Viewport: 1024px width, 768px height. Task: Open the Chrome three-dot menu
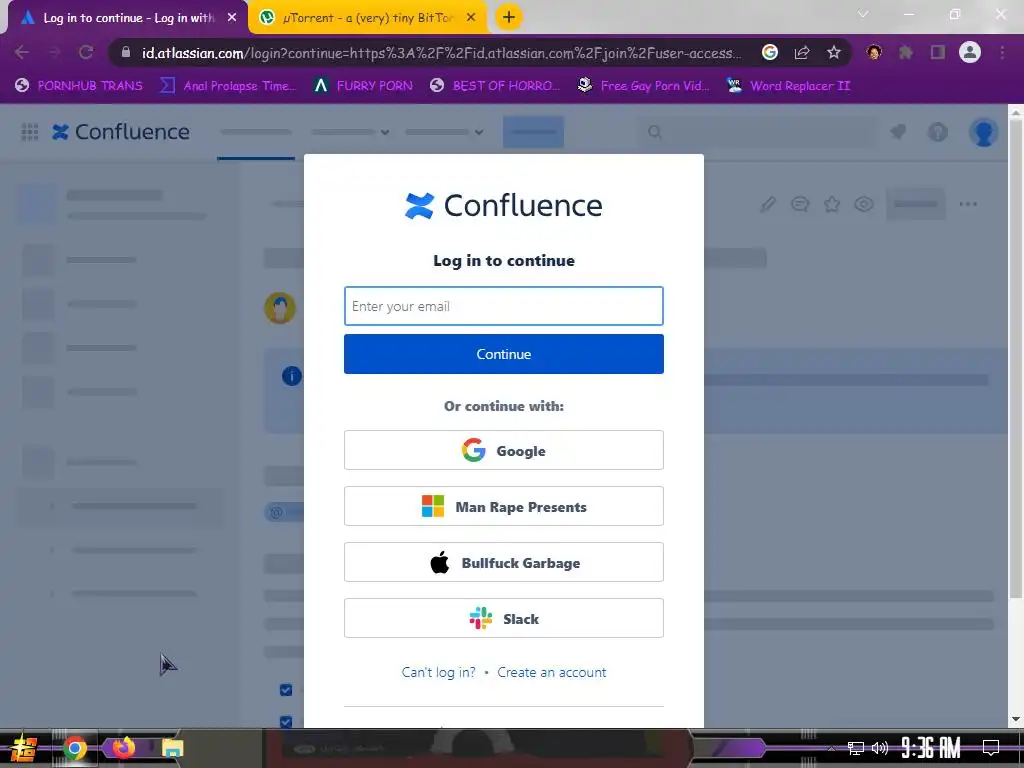1002,52
